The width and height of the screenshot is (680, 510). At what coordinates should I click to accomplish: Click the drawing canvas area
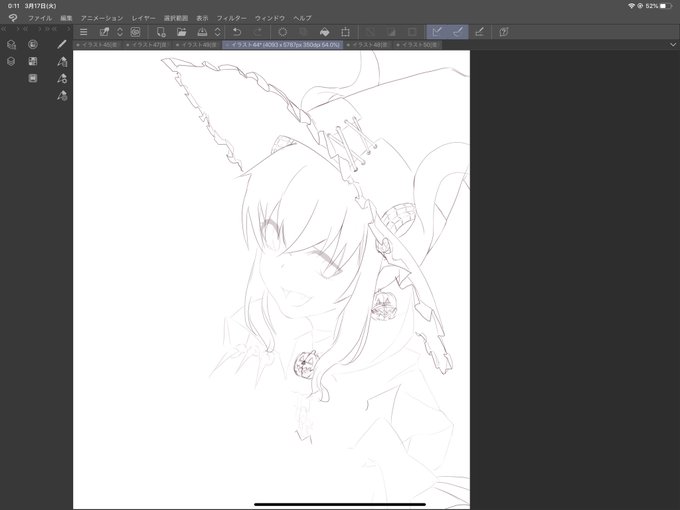271,279
